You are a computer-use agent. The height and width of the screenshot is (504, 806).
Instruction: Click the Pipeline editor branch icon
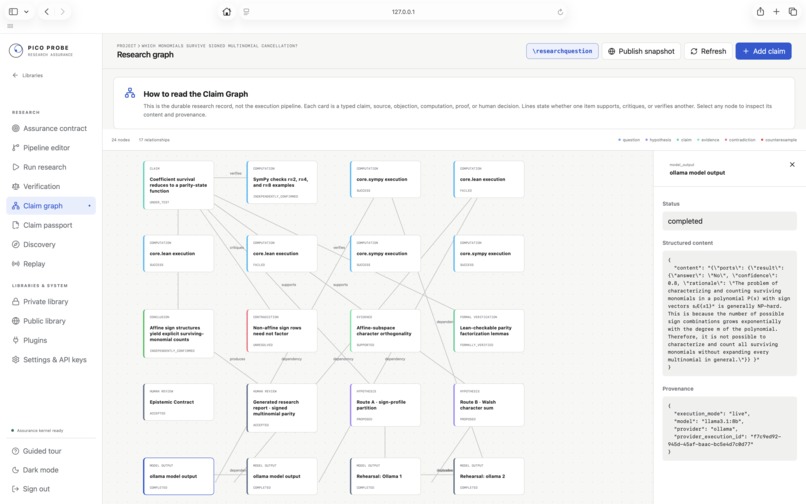click(15, 148)
